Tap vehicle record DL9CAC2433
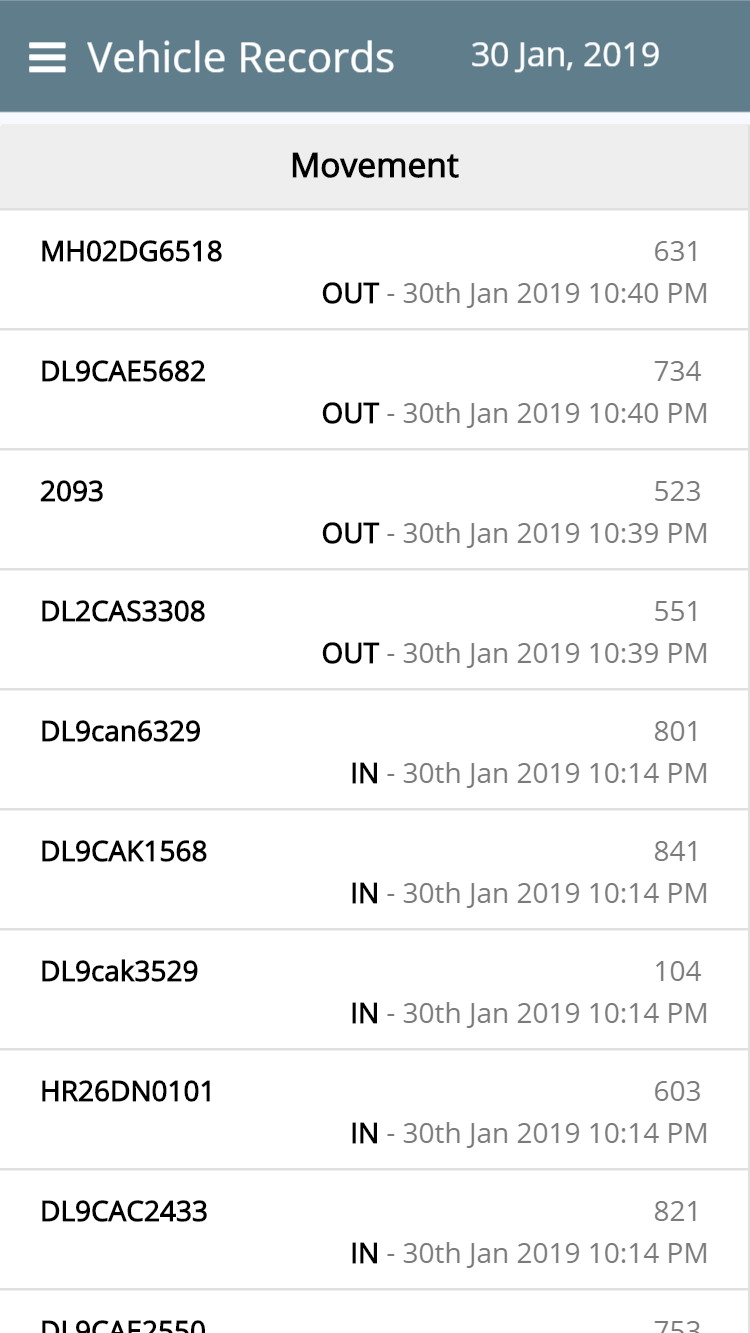The height and width of the screenshot is (1333, 750). (x=124, y=1211)
